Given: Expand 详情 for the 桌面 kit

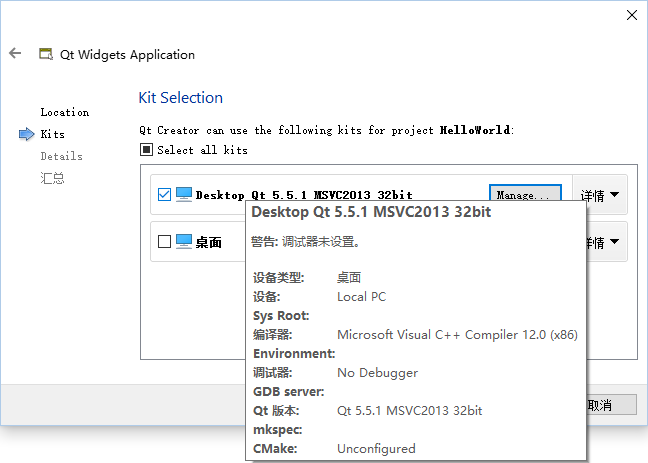Looking at the screenshot, I should pos(606,242).
